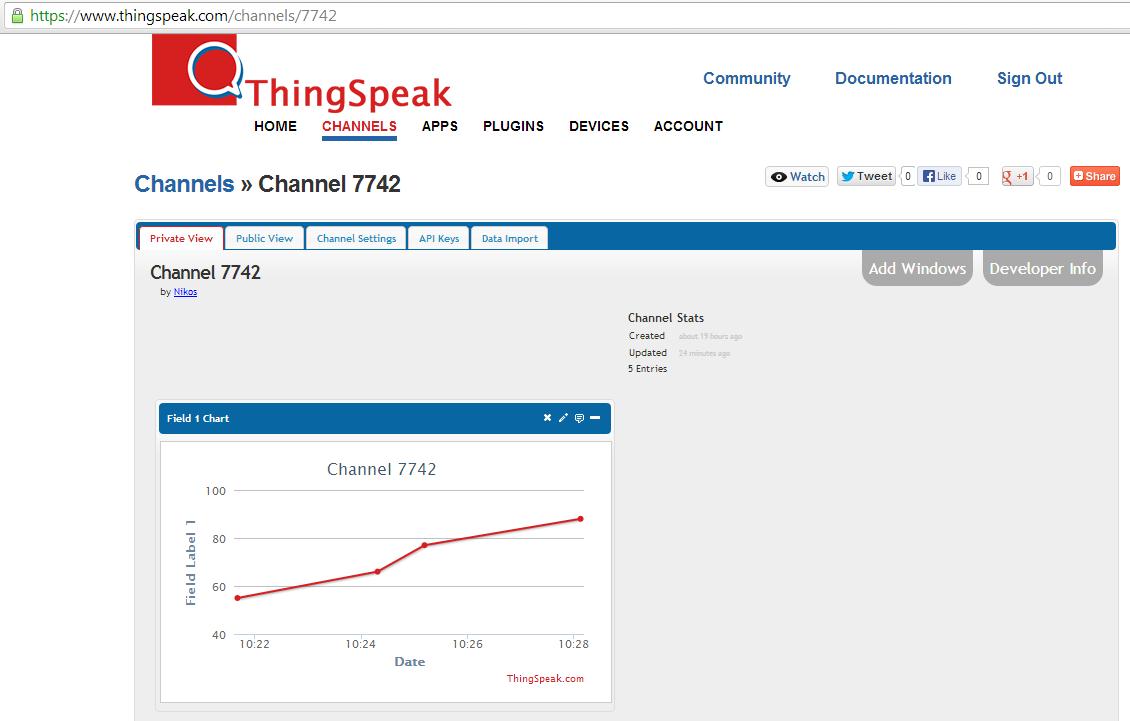This screenshot has width=1130, height=721.
Task: Click the green padlock icon in address bar
Action: pos(17,15)
